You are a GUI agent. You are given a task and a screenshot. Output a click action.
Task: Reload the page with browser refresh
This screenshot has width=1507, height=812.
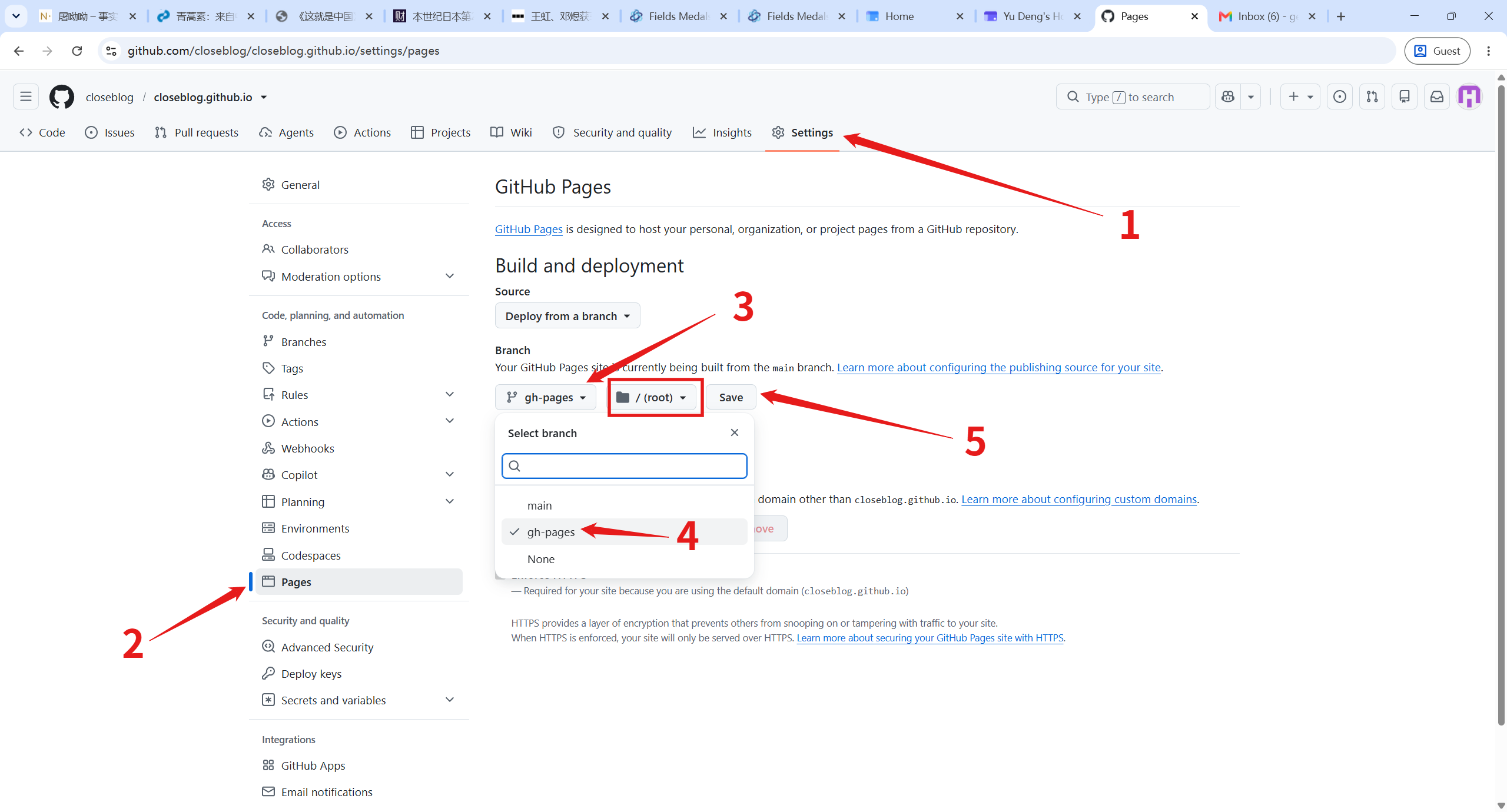pos(77,51)
